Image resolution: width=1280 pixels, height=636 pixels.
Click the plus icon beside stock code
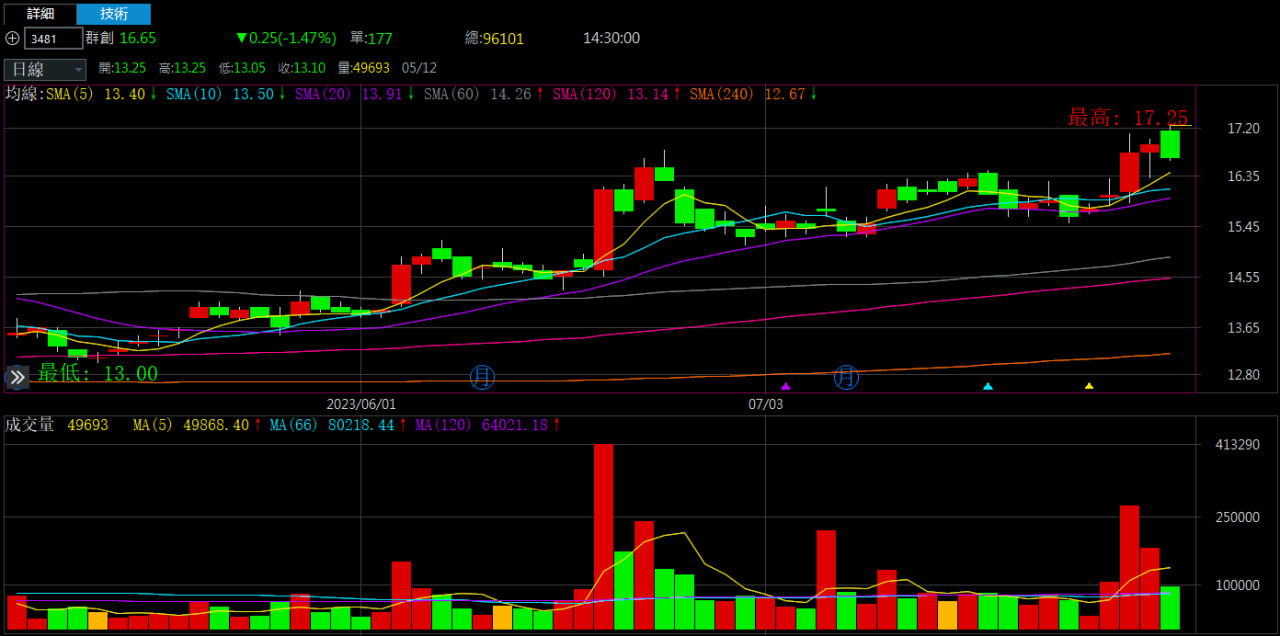12,39
